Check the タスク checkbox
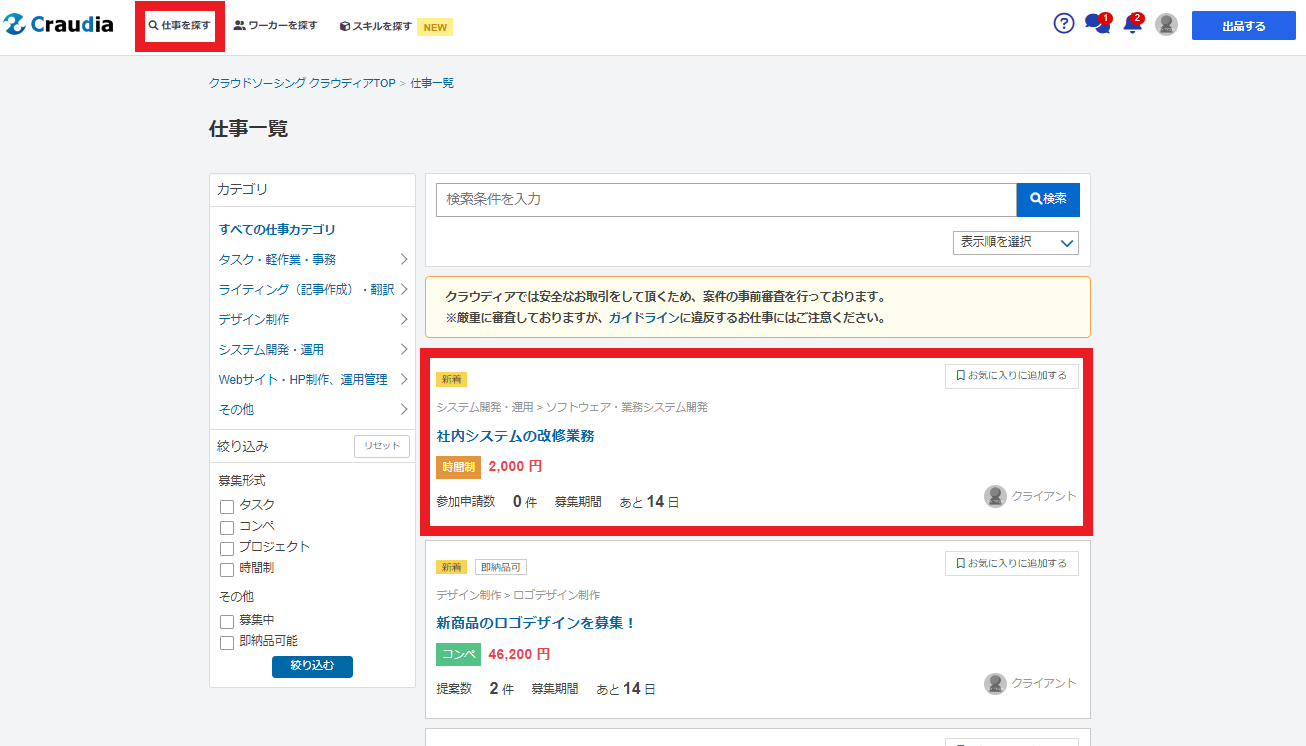 click(x=227, y=506)
